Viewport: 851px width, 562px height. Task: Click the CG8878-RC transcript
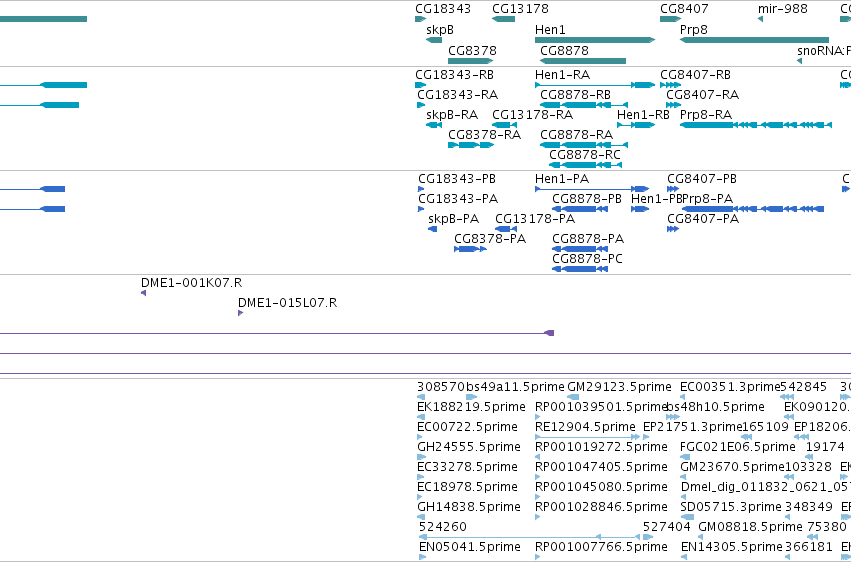click(x=586, y=165)
